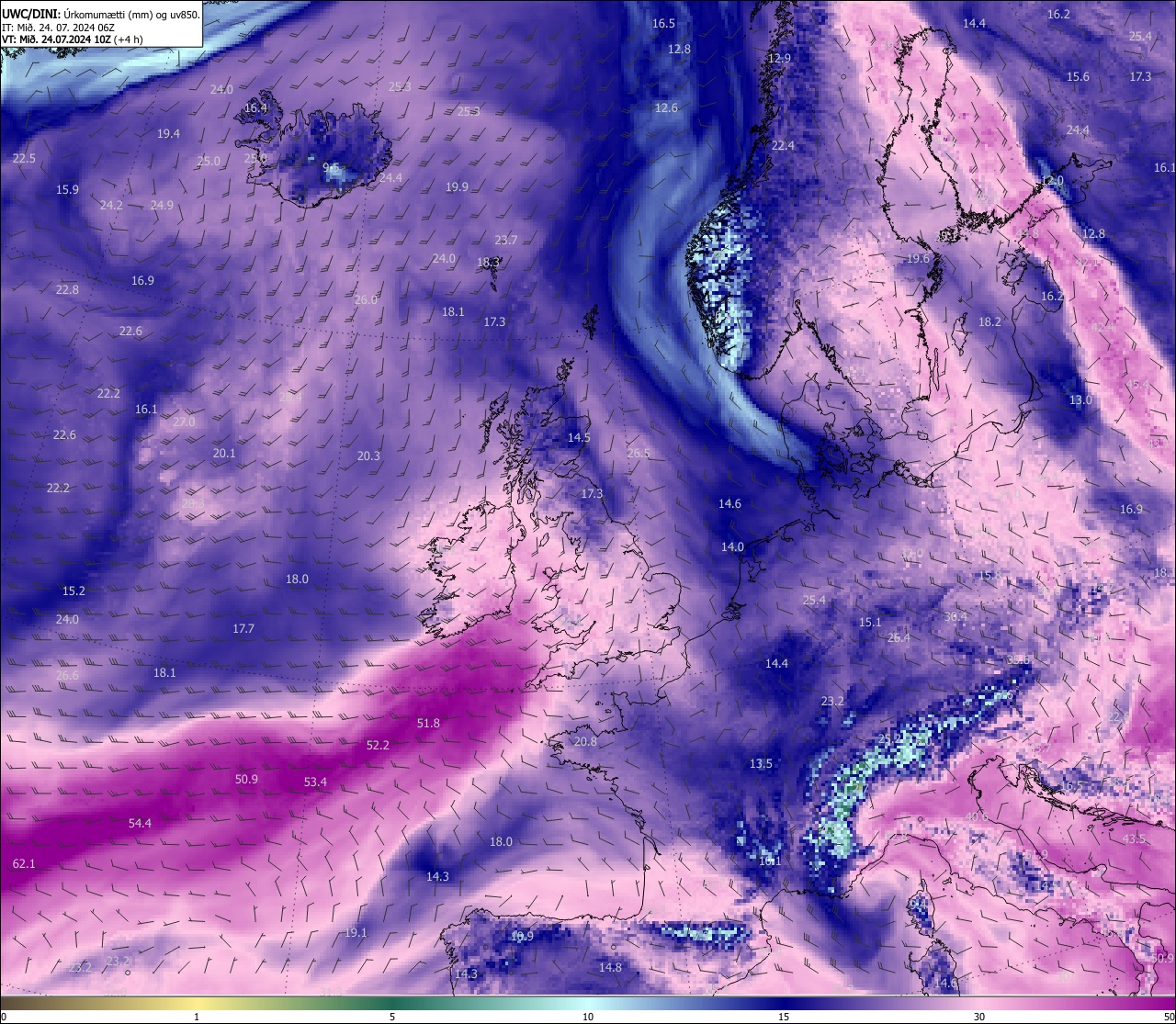Click the 22.5 value on the map
1176x1024 pixels.
[x=24, y=159]
